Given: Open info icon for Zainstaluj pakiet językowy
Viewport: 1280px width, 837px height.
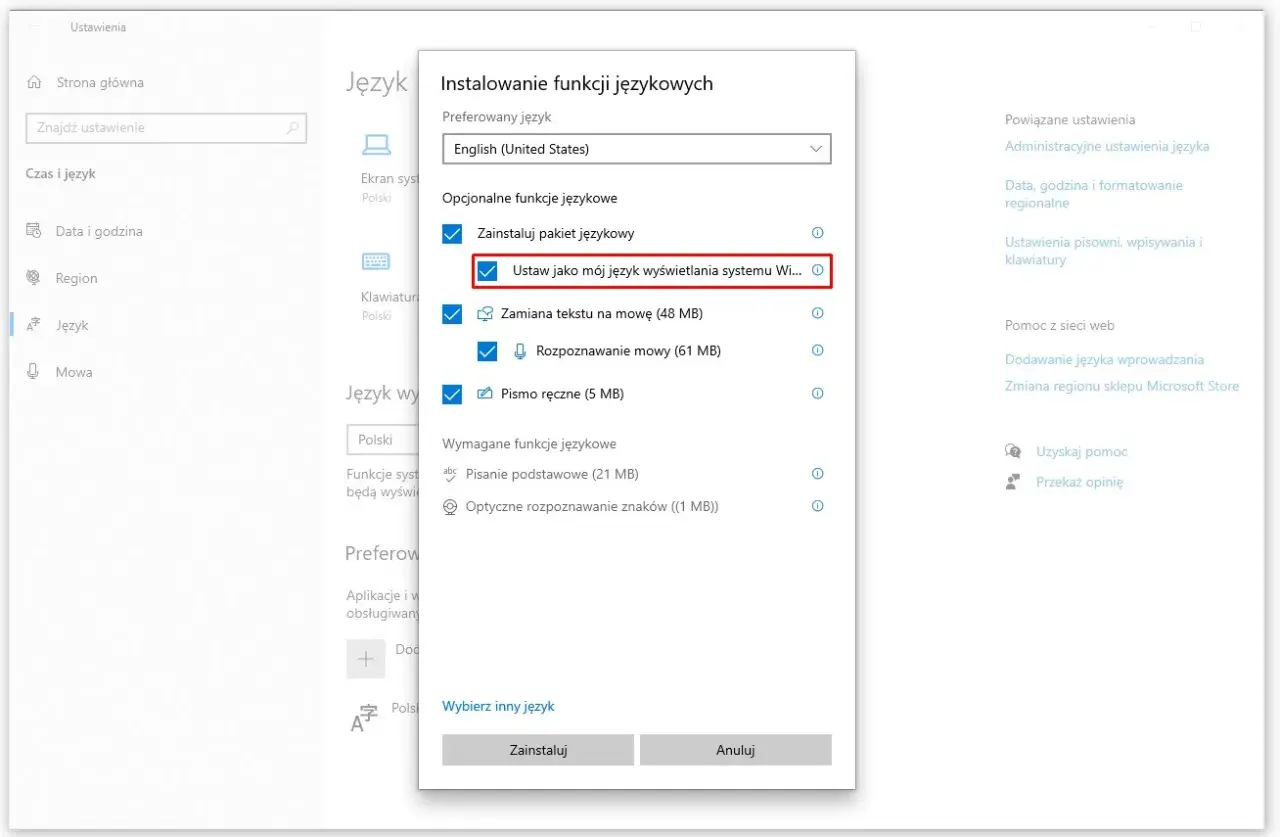Looking at the screenshot, I should pyautogui.click(x=817, y=233).
